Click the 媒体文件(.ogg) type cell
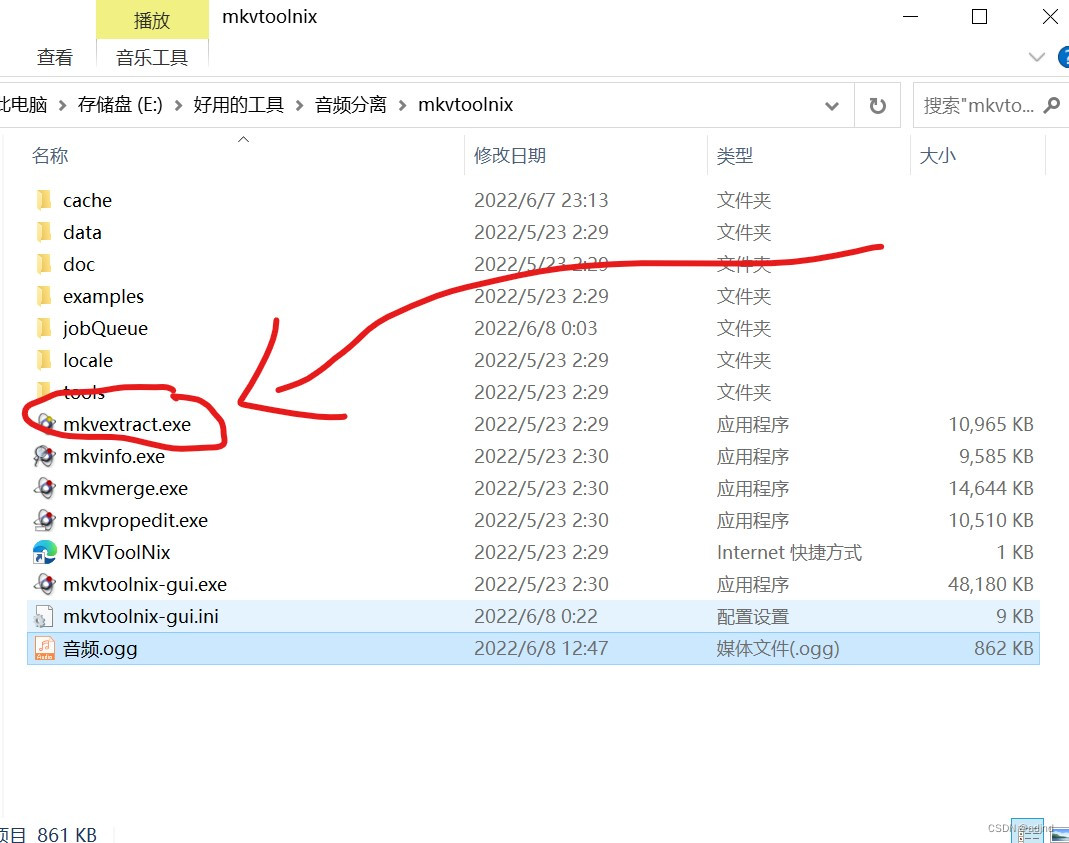This screenshot has width=1069, height=843. tap(778, 649)
